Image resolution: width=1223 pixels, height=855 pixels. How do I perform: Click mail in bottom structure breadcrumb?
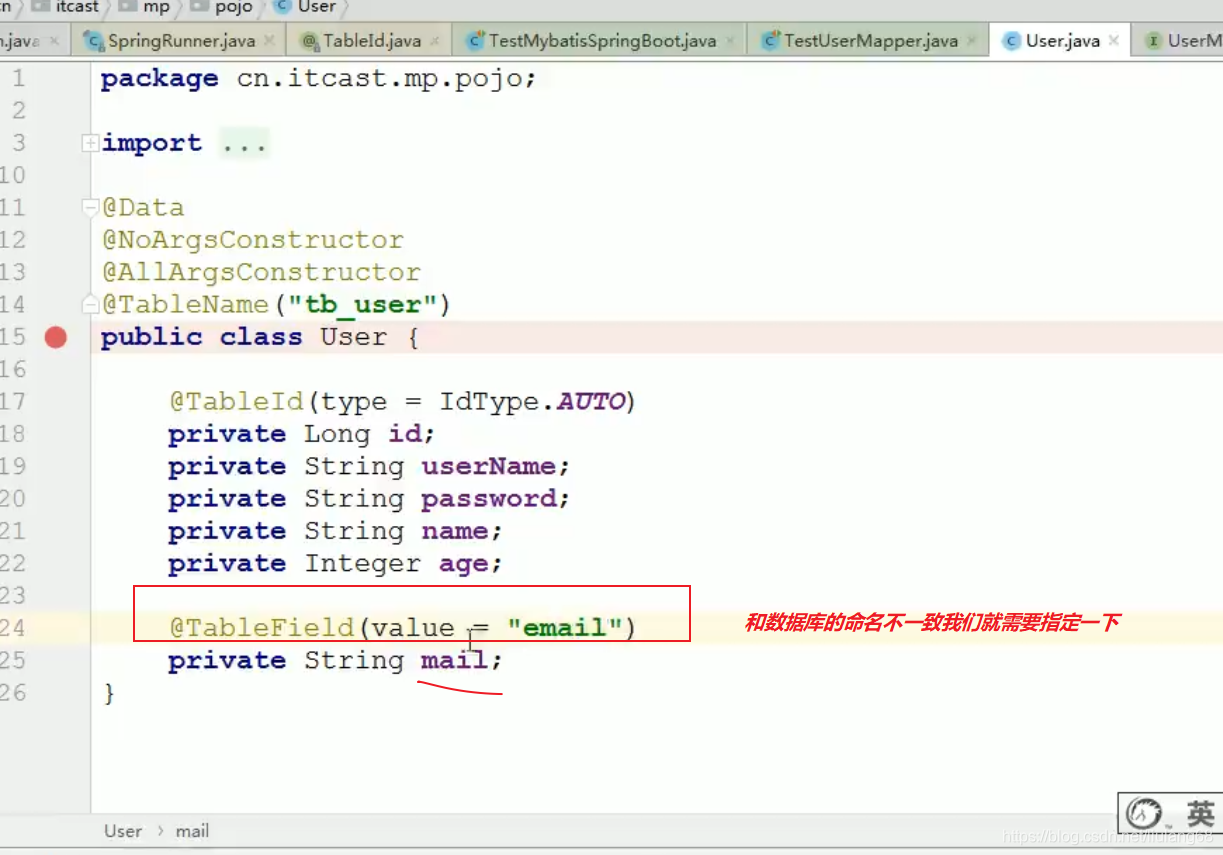[x=192, y=831]
